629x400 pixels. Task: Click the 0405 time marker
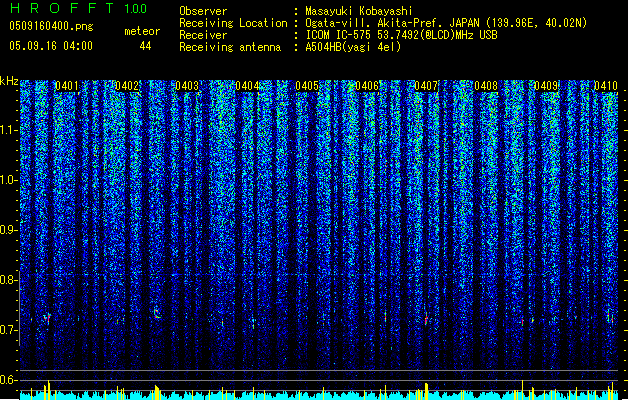click(x=307, y=86)
